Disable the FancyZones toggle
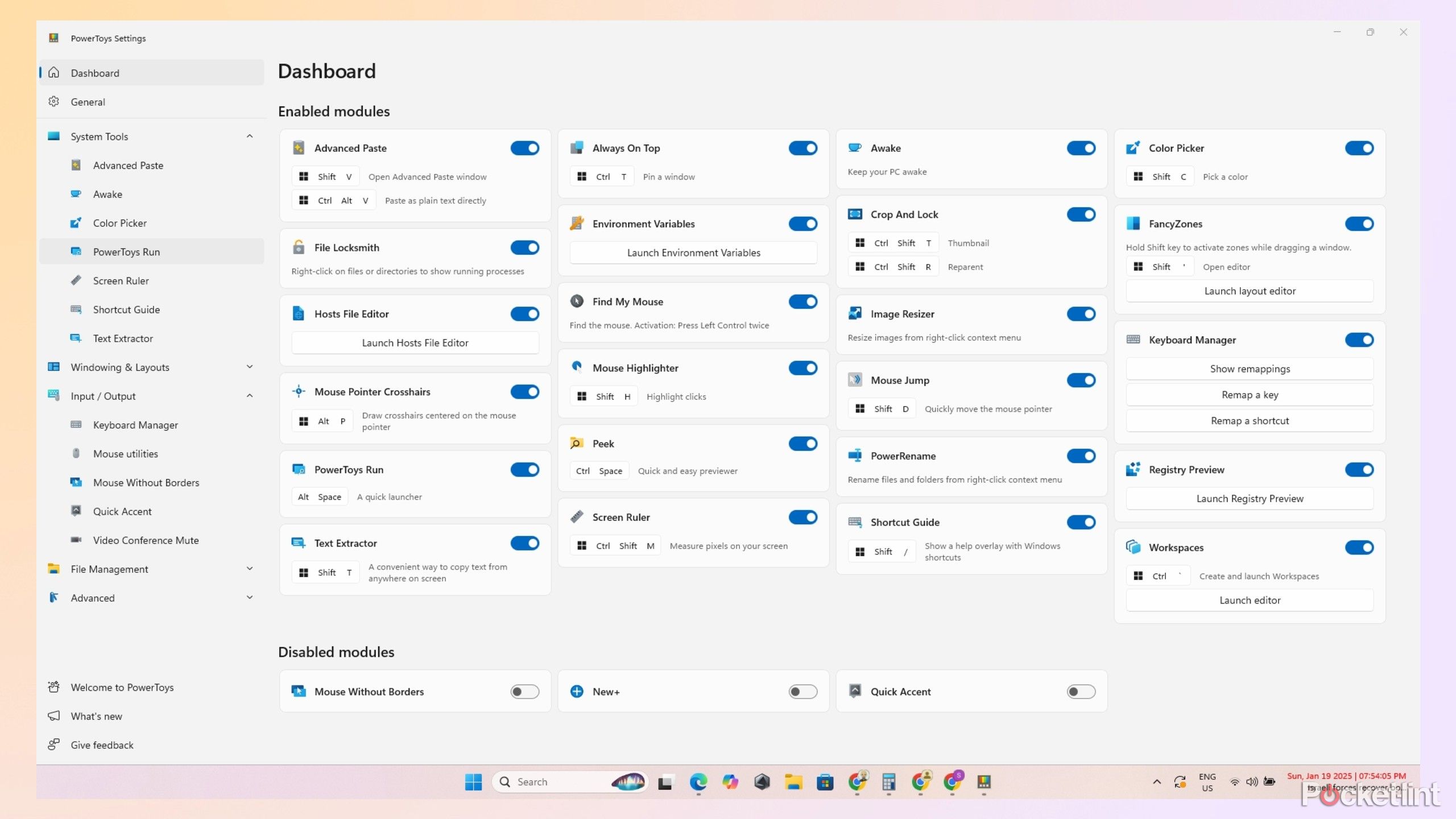 point(1359,224)
